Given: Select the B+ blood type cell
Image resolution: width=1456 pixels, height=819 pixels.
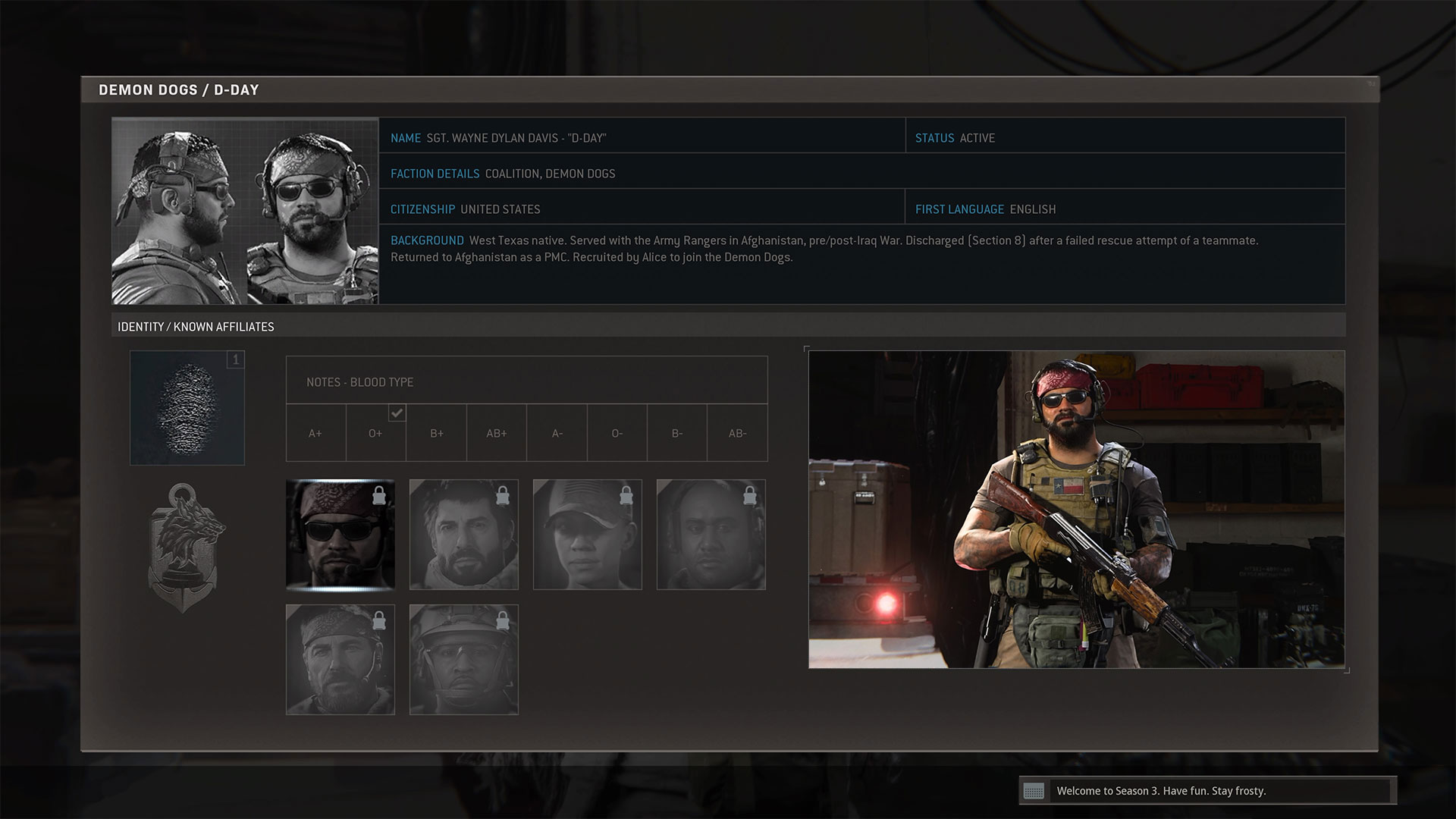Looking at the screenshot, I should (x=436, y=433).
